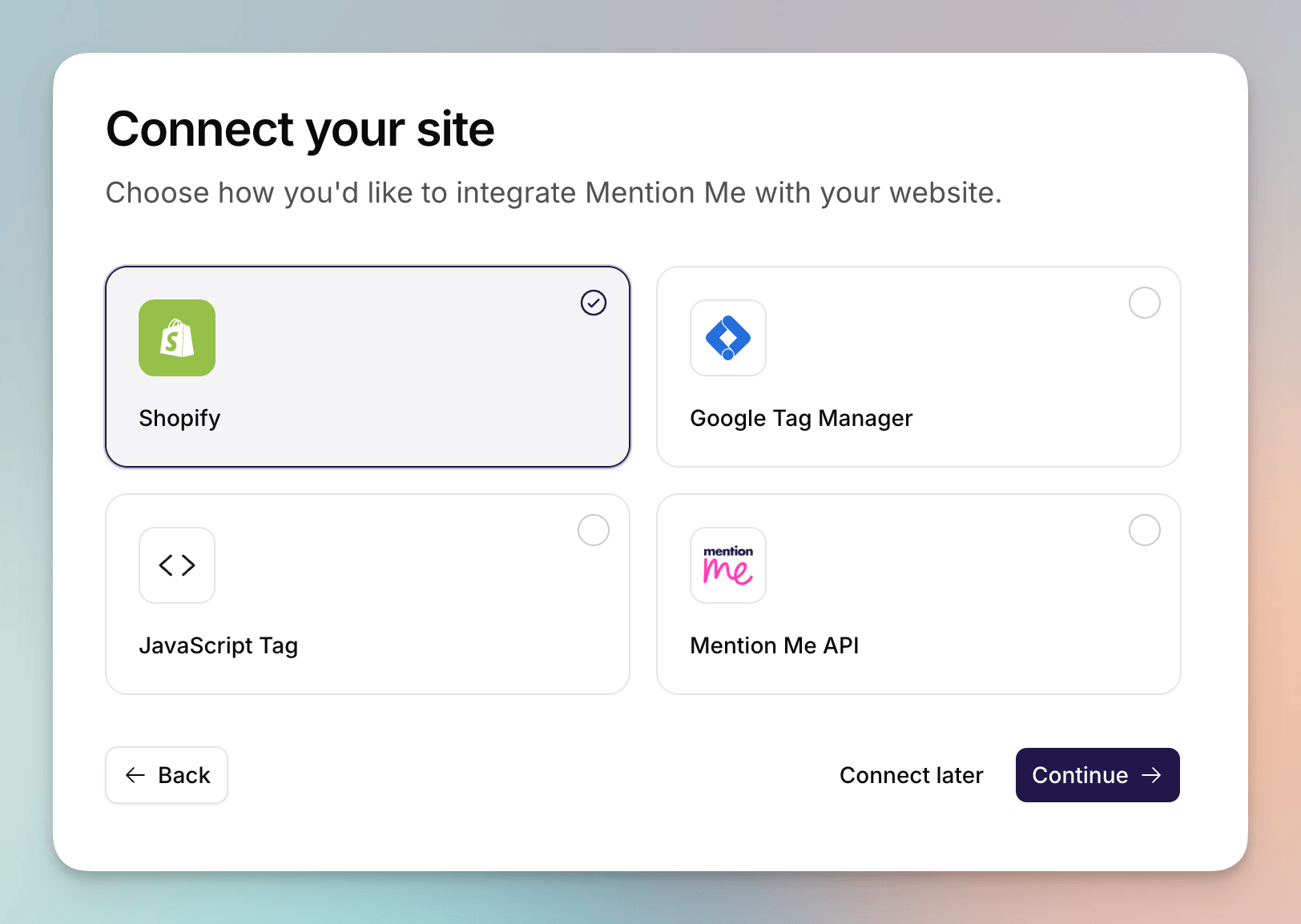Image resolution: width=1301 pixels, height=924 pixels.
Task: Click the Back button
Action: (167, 775)
